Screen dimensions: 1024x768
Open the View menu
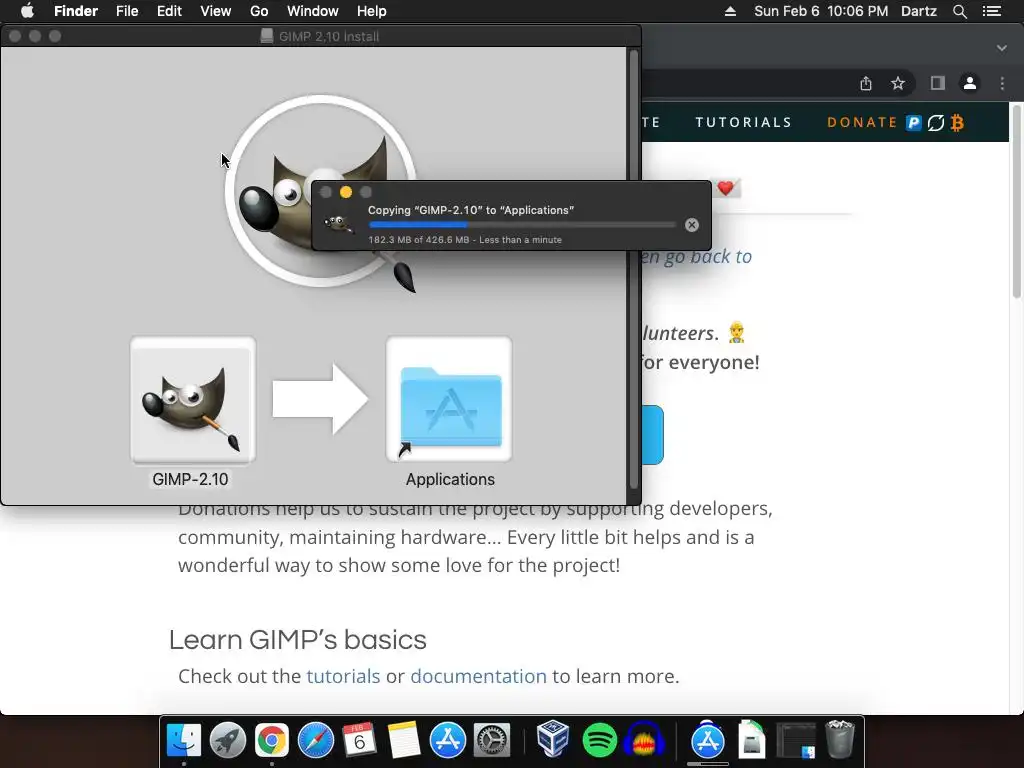click(216, 11)
